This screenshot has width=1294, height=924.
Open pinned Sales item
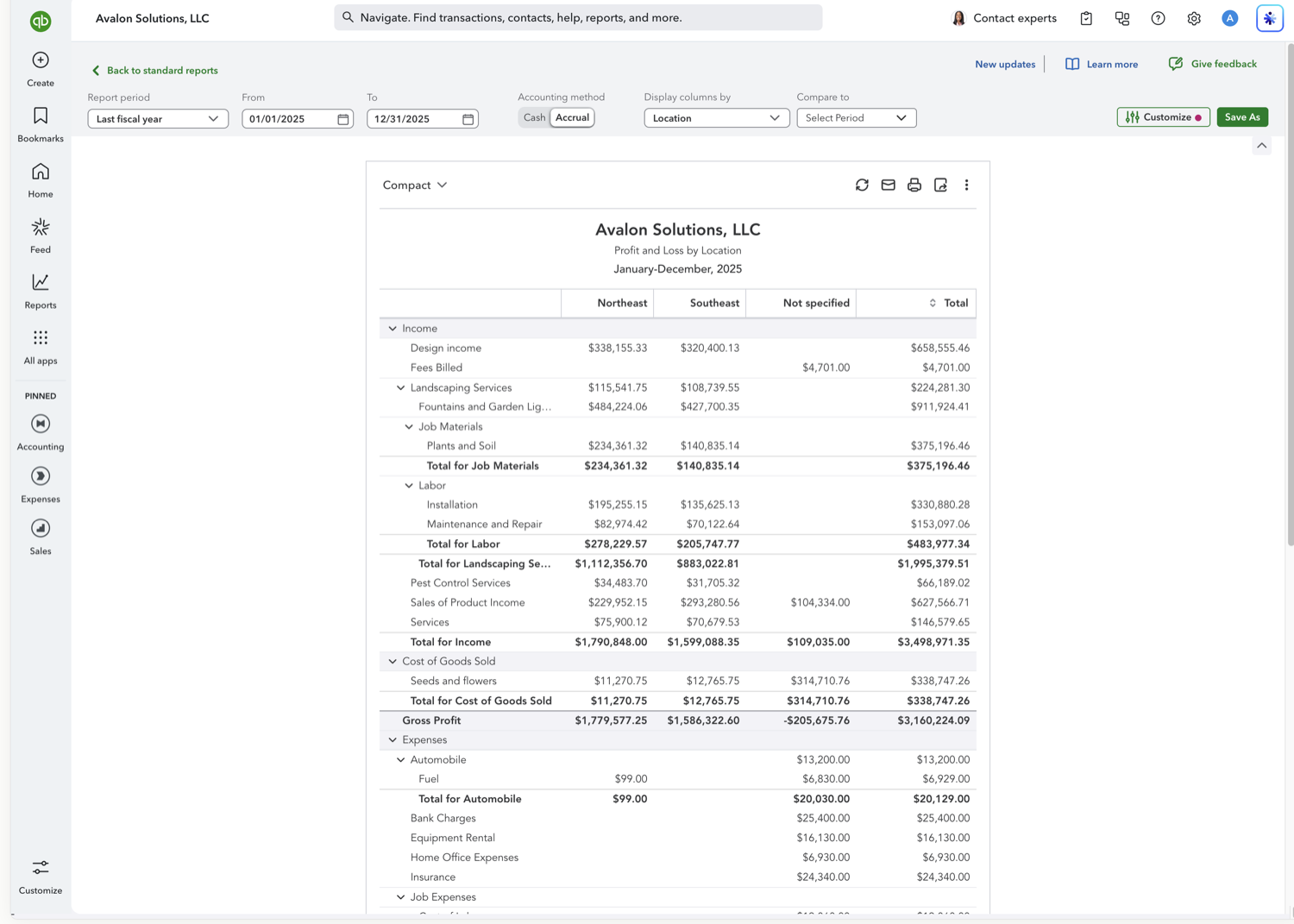click(41, 537)
